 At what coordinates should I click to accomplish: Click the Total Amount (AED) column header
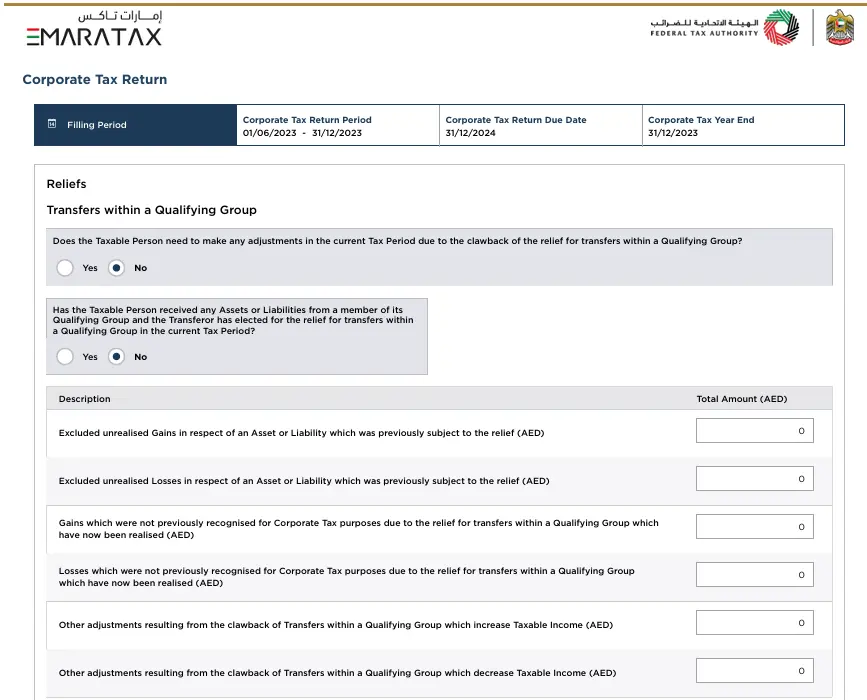pyautogui.click(x=741, y=399)
